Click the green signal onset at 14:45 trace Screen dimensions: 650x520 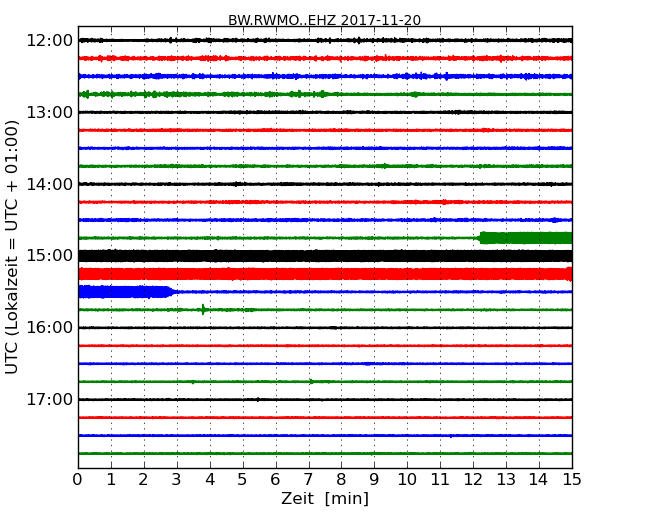pos(526,238)
